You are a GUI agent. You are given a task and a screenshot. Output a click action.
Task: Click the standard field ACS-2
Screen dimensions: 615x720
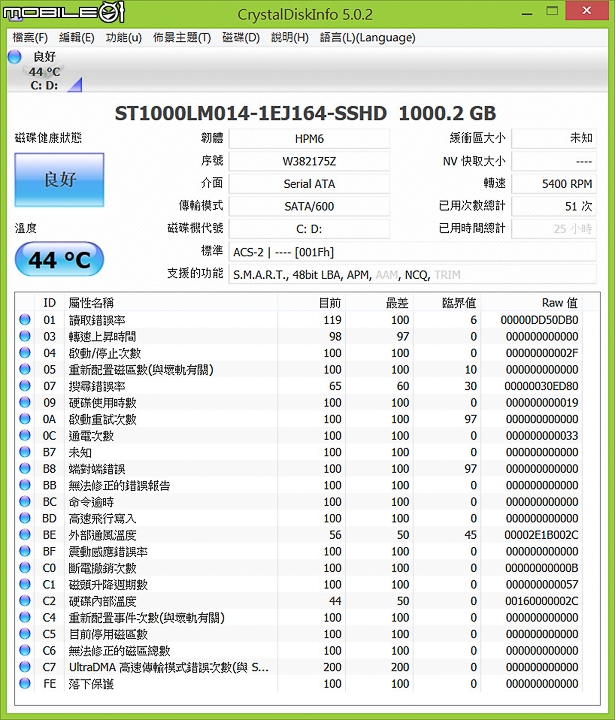click(412, 252)
